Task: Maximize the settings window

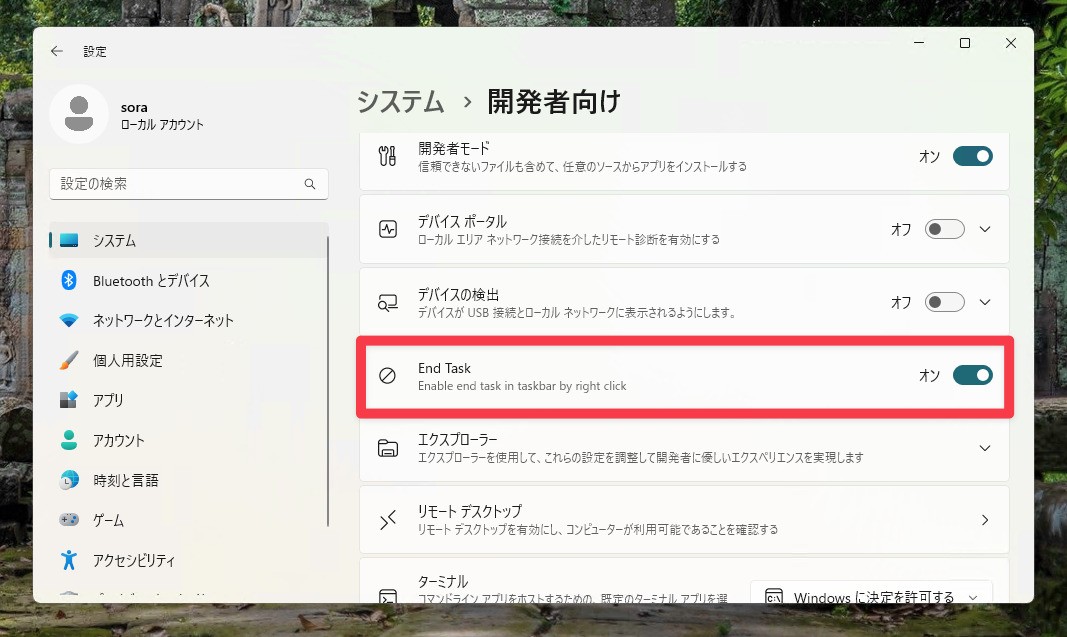Action: click(965, 43)
